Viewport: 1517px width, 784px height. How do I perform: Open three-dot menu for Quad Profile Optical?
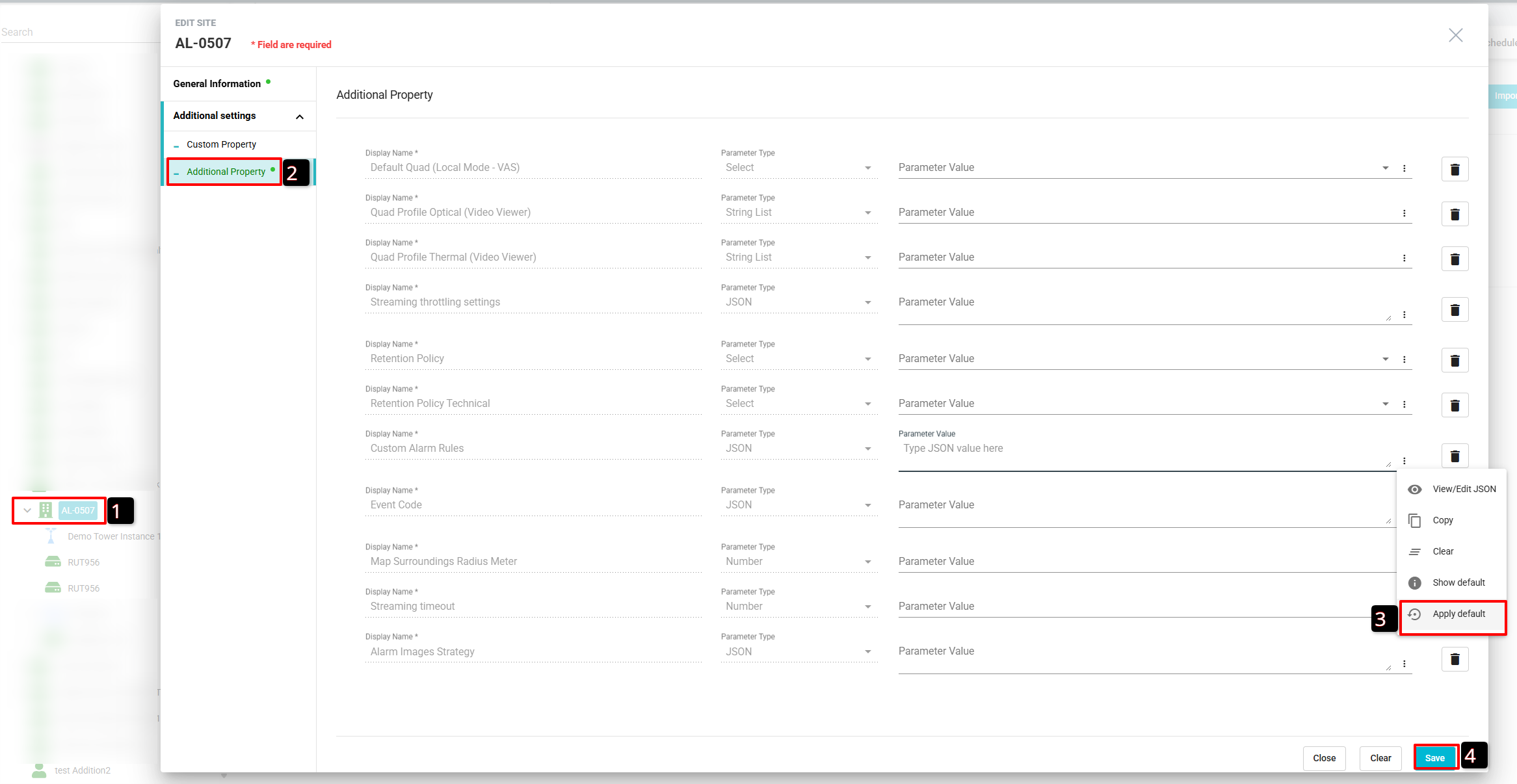coord(1404,213)
